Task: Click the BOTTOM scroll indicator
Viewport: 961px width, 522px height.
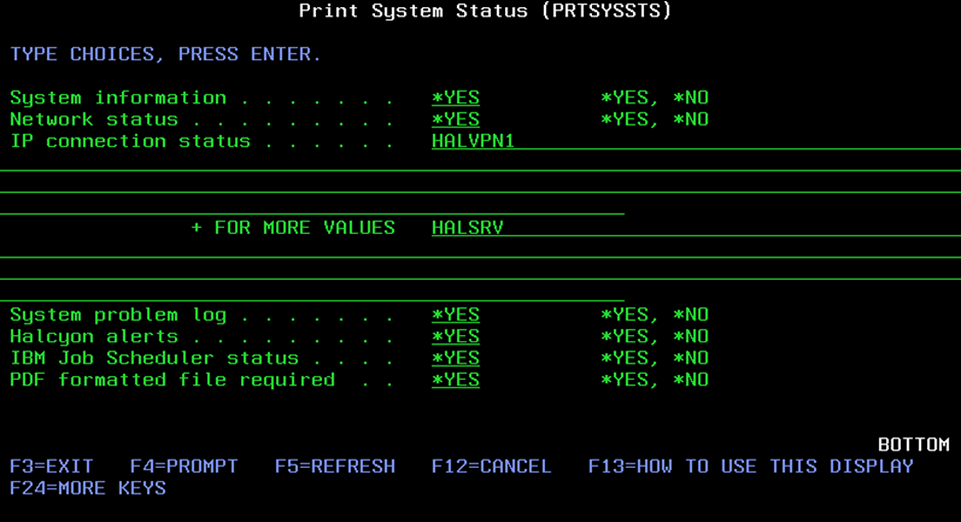Action: coord(913,445)
